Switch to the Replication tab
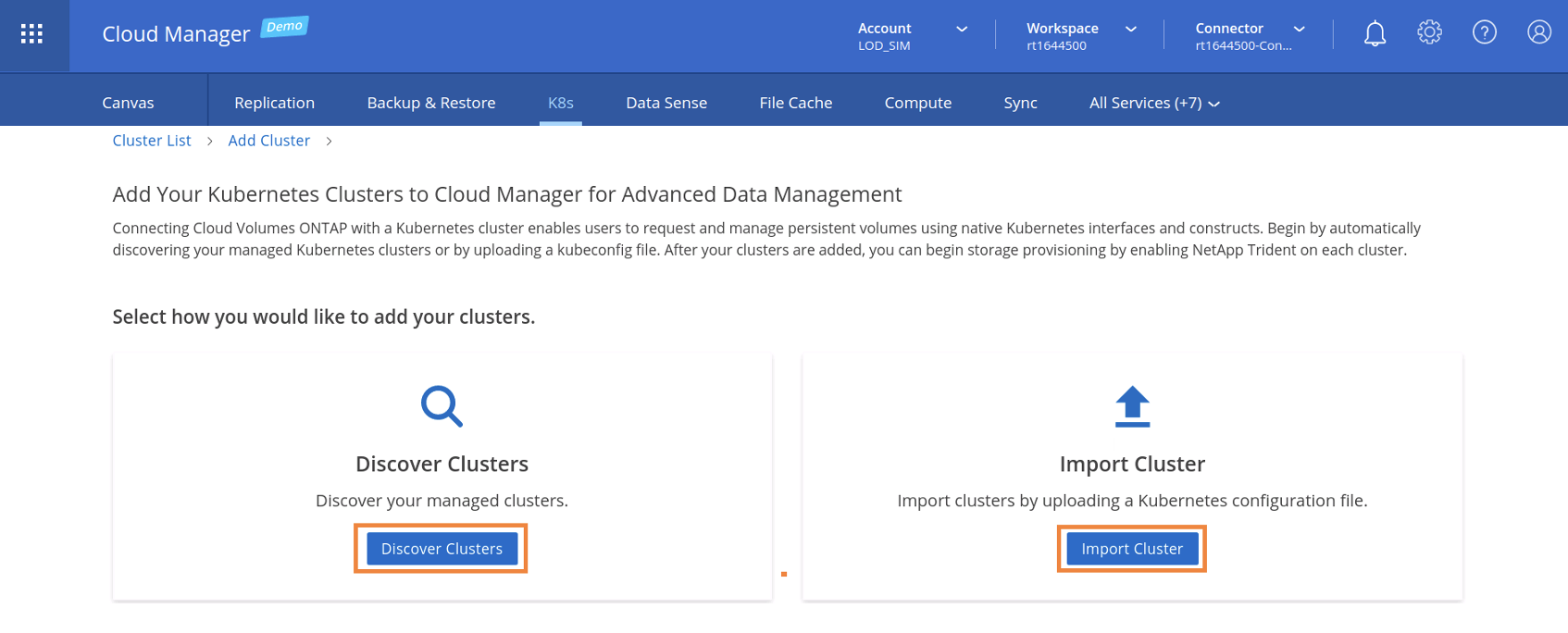Viewport: 1568px width, 633px height. click(x=274, y=103)
